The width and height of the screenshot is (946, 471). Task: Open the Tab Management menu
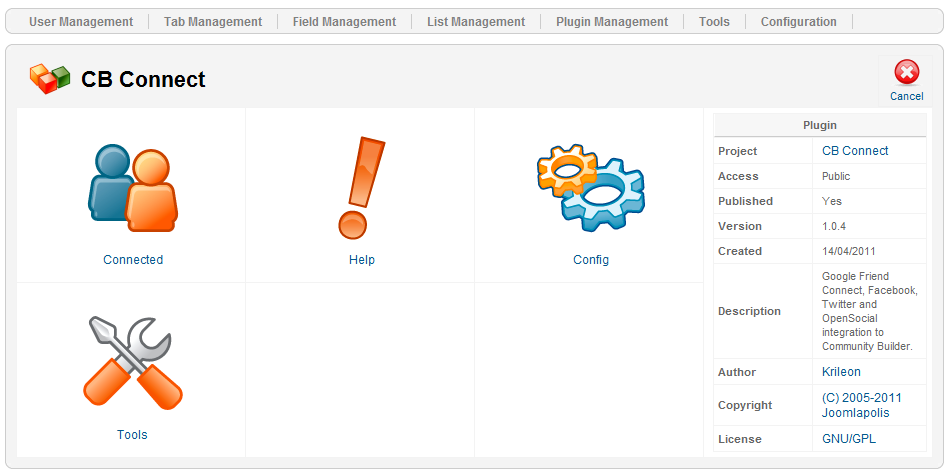213,22
